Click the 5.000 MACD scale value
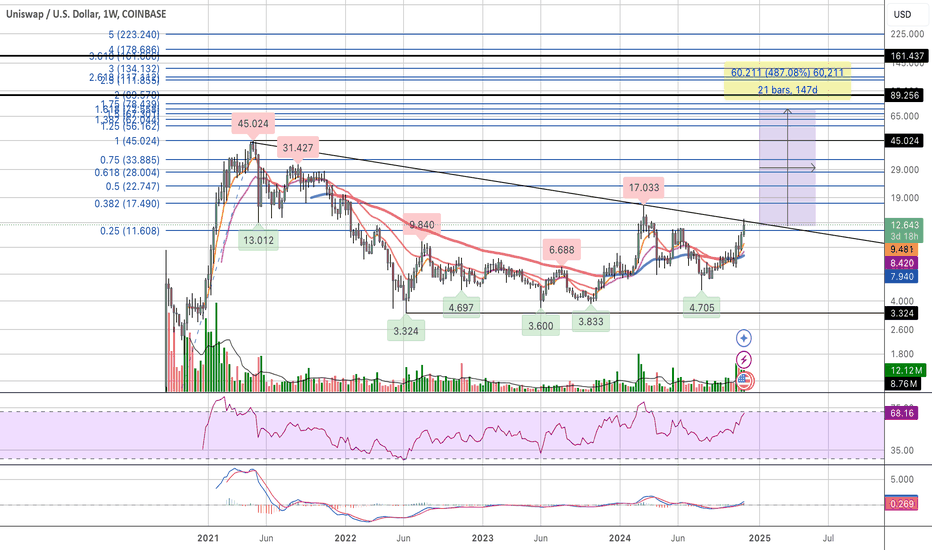 (x=902, y=479)
